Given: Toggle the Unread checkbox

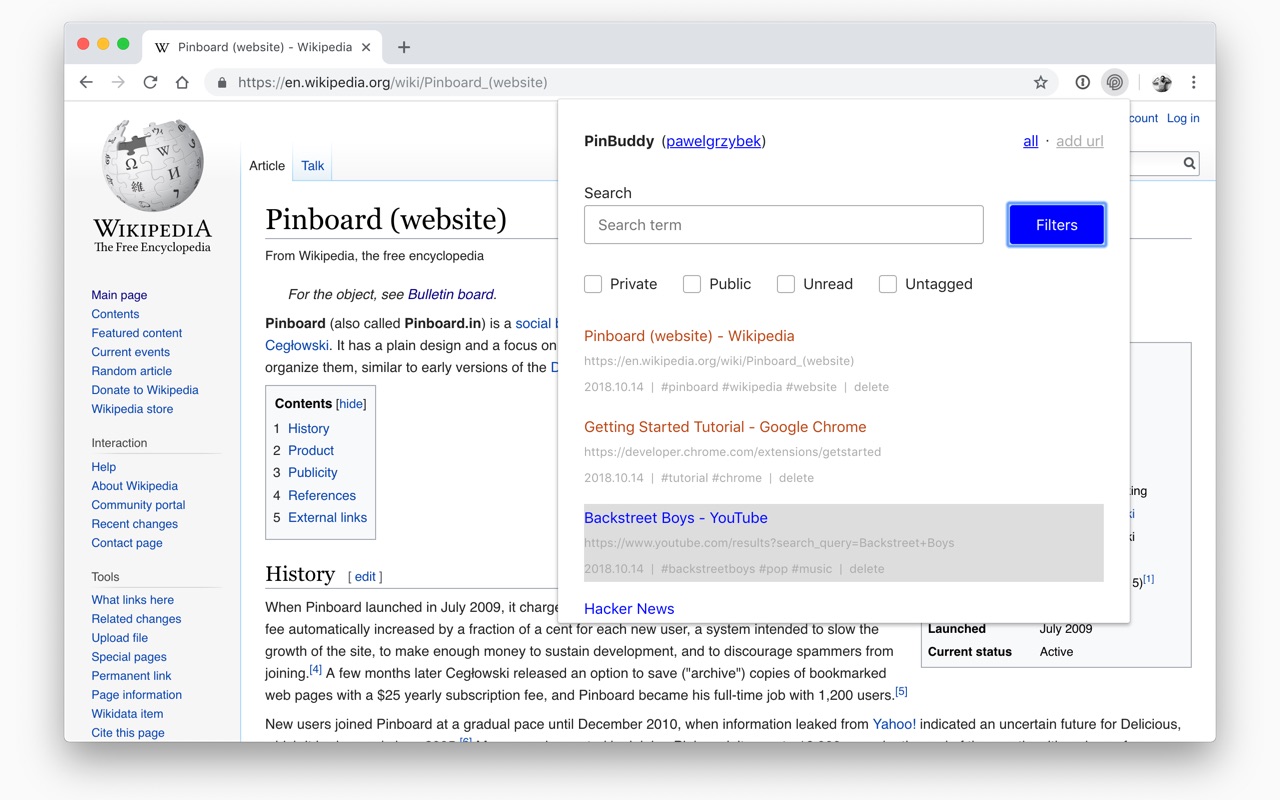Looking at the screenshot, I should click(x=786, y=284).
